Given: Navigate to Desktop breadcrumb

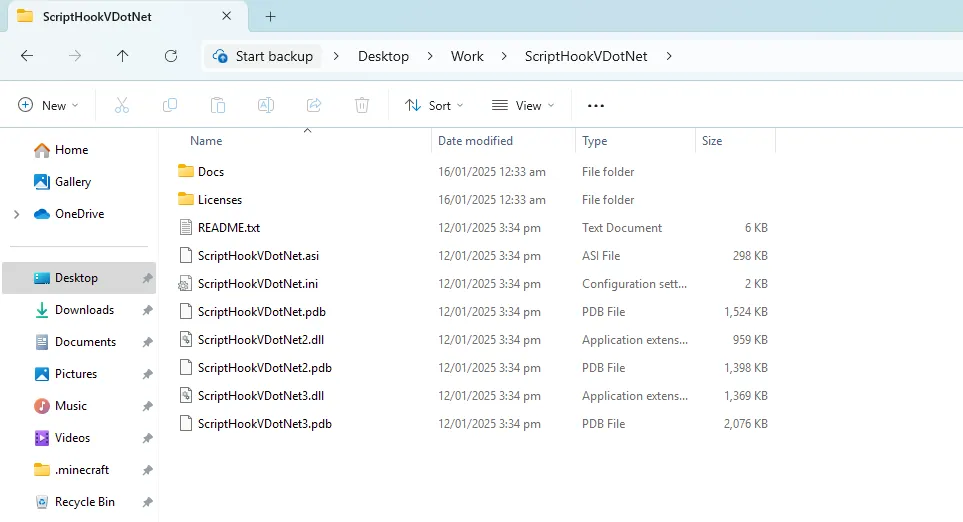Looking at the screenshot, I should click(383, 56).
